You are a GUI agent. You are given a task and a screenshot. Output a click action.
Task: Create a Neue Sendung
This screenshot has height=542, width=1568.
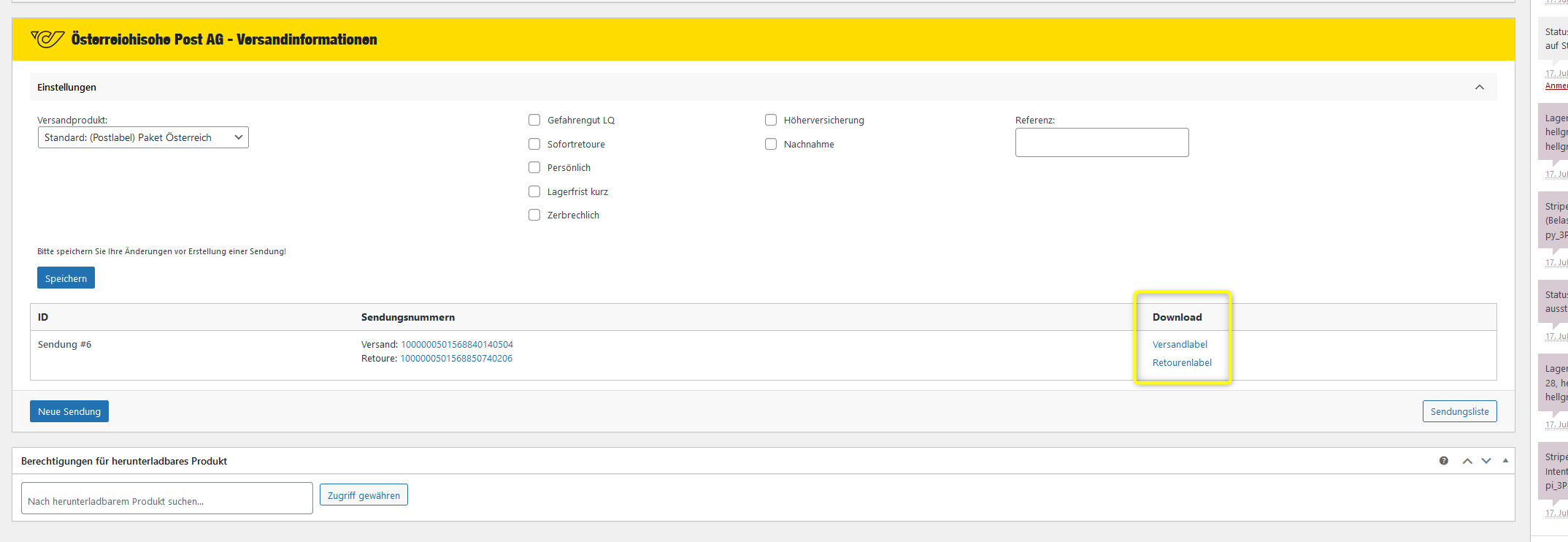point(69,411)
